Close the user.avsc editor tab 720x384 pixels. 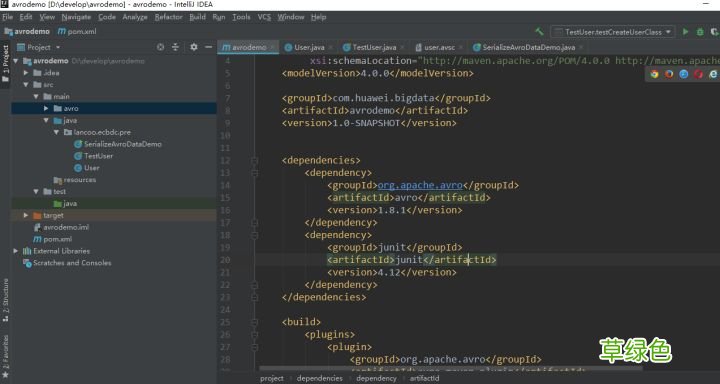461,47
